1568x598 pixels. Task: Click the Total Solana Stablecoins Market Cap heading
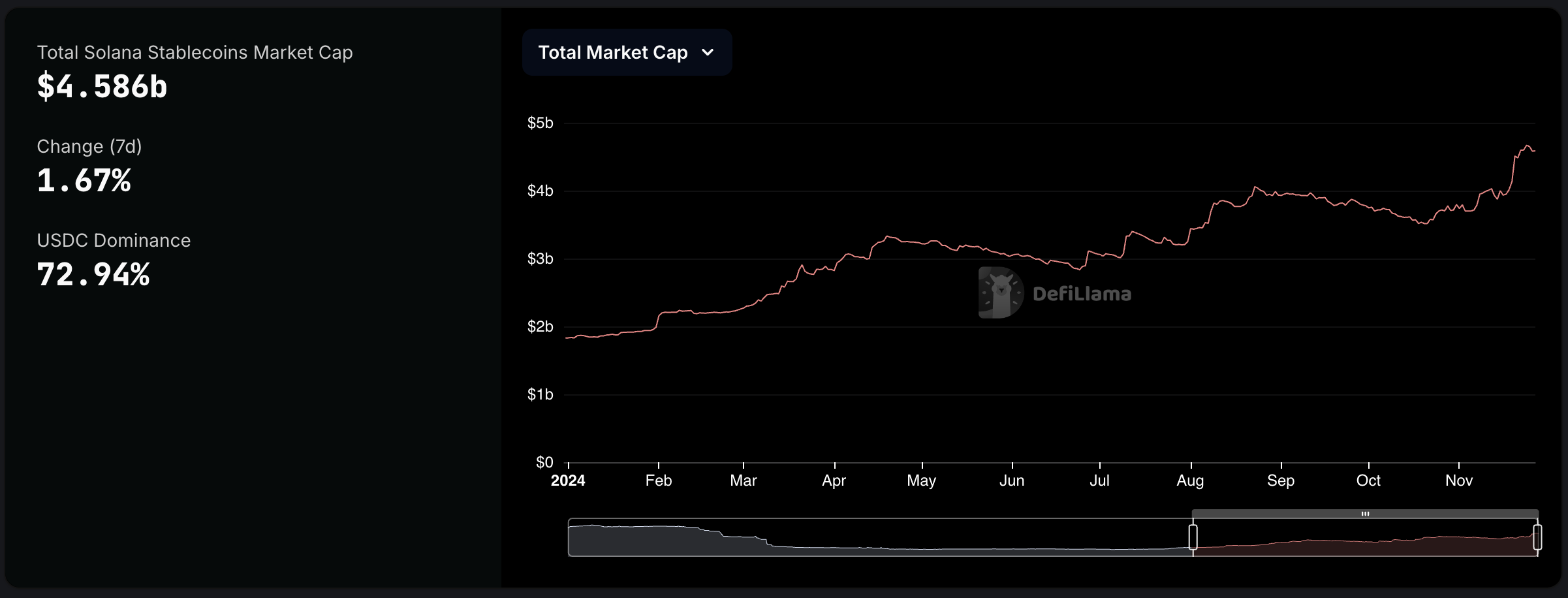point(195,52)
